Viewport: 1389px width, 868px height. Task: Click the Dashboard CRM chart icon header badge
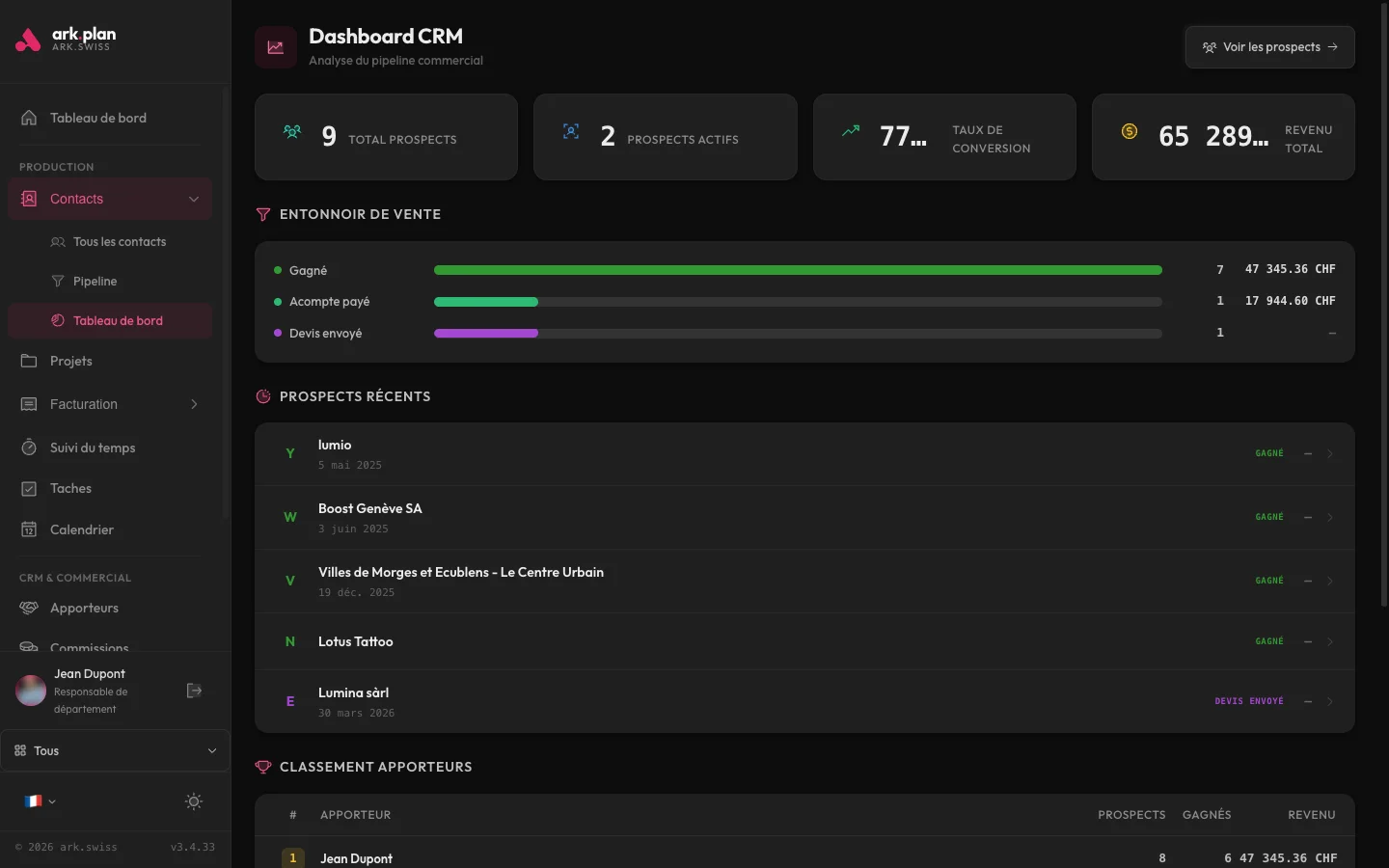(275, 46)
